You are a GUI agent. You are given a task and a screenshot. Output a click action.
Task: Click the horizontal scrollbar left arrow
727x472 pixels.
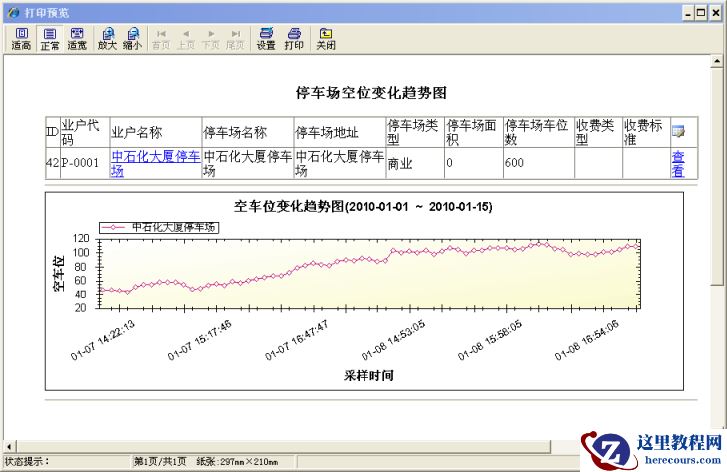(x=9, y=446)
